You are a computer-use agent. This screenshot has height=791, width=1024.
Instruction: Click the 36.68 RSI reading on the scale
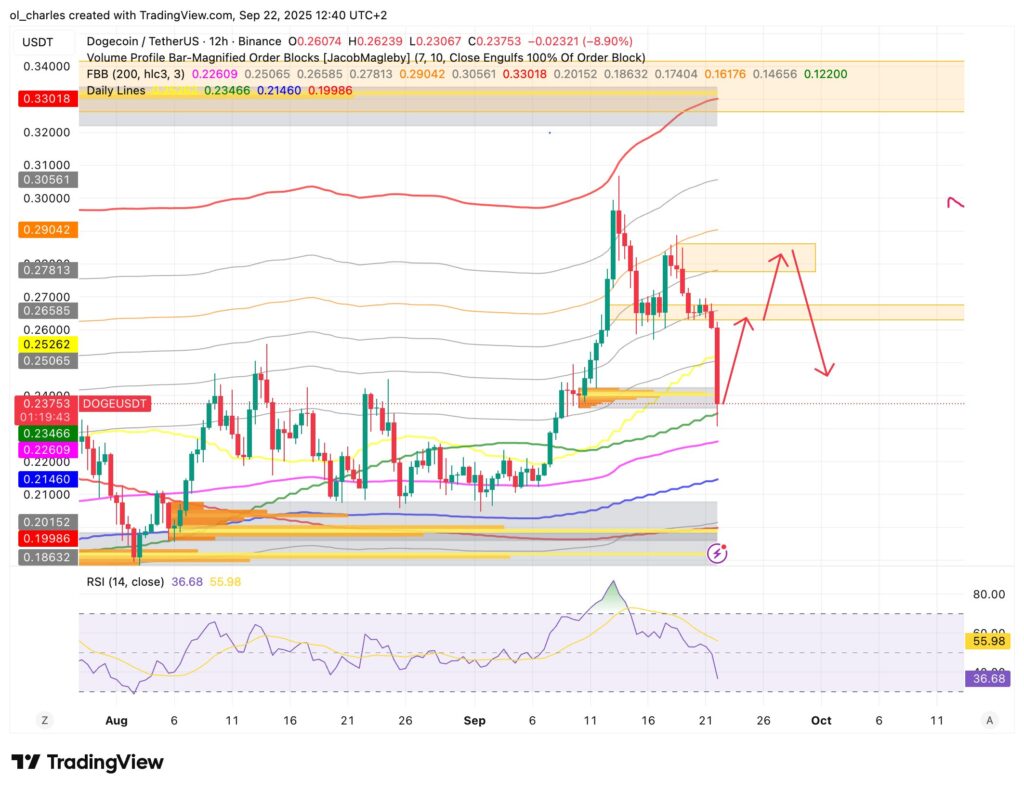click(986, 679)
